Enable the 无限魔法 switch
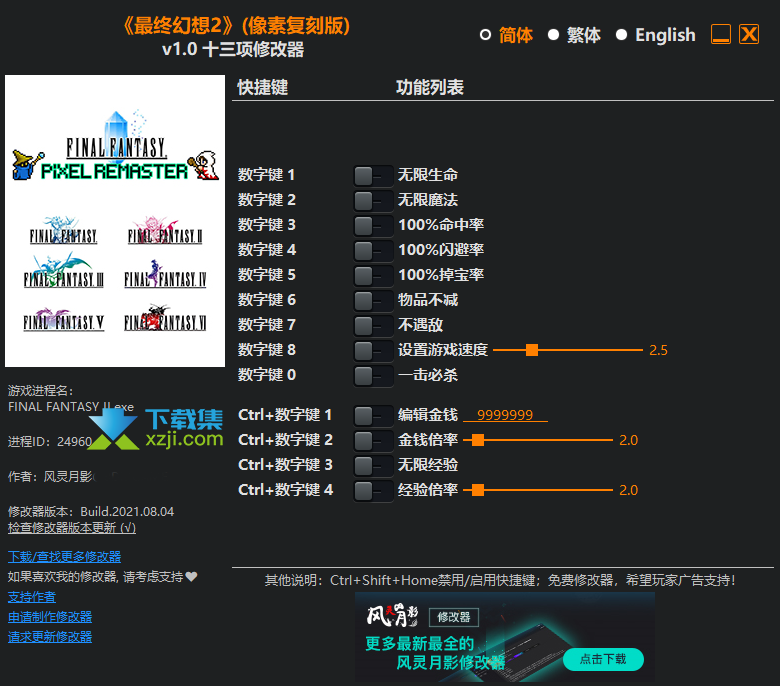Screen dimensions: 780x686 (x=373, y=200)
